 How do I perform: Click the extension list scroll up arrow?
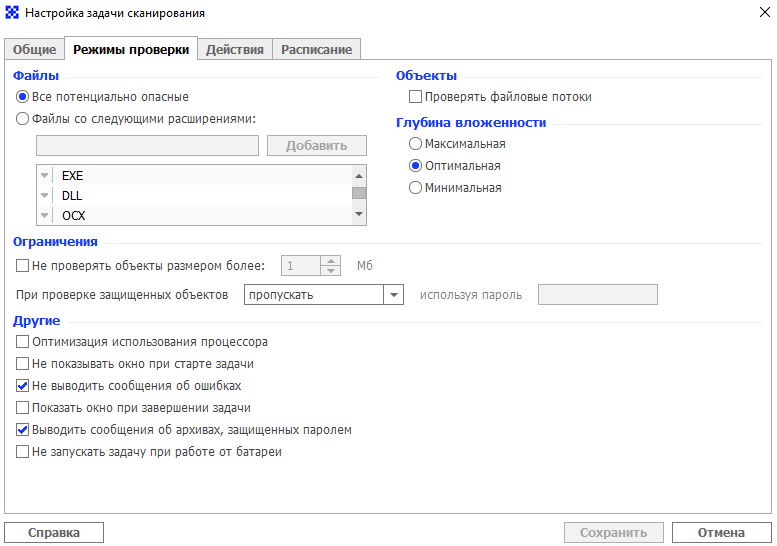(359, 176)
